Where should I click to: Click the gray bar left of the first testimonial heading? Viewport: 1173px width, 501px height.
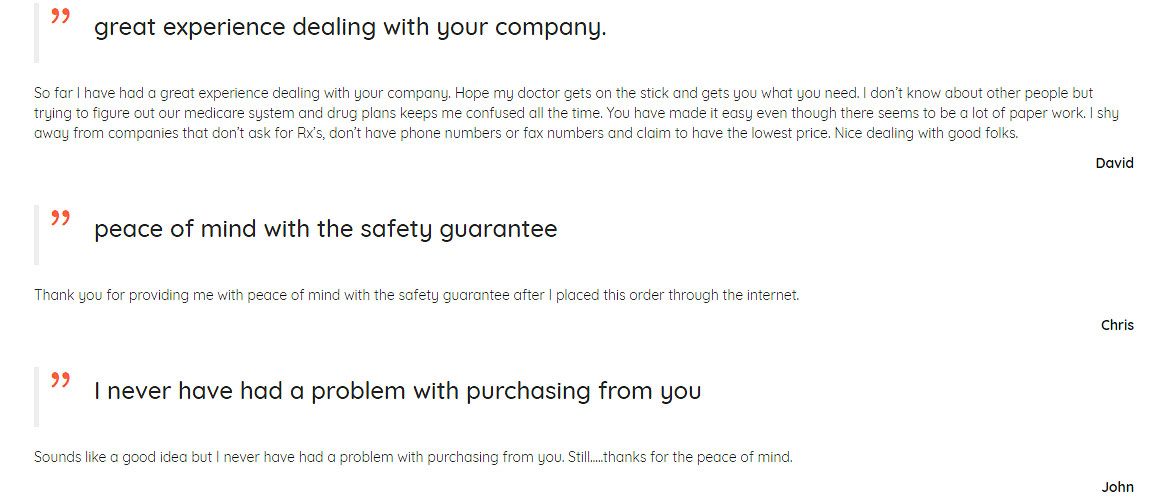pos(37,31)
